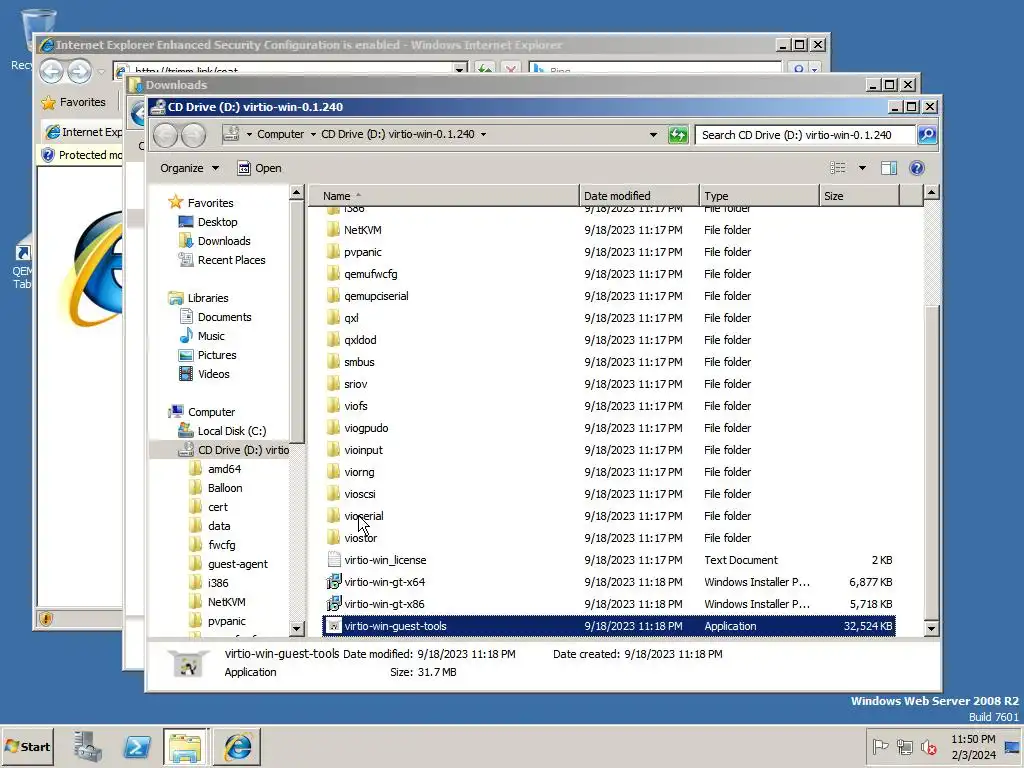Open Favorites in Internet Explorer window

pos(74,103)
